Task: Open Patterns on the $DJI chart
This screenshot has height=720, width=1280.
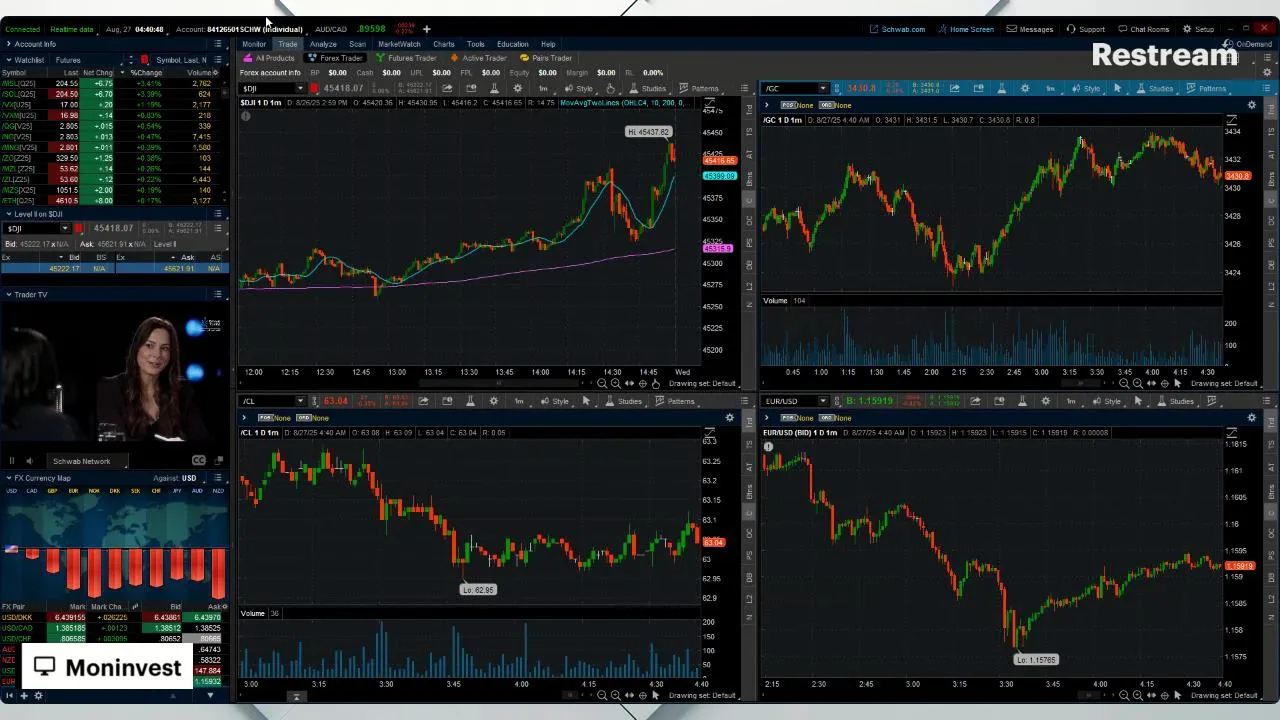Action: (x=697, y=88)
